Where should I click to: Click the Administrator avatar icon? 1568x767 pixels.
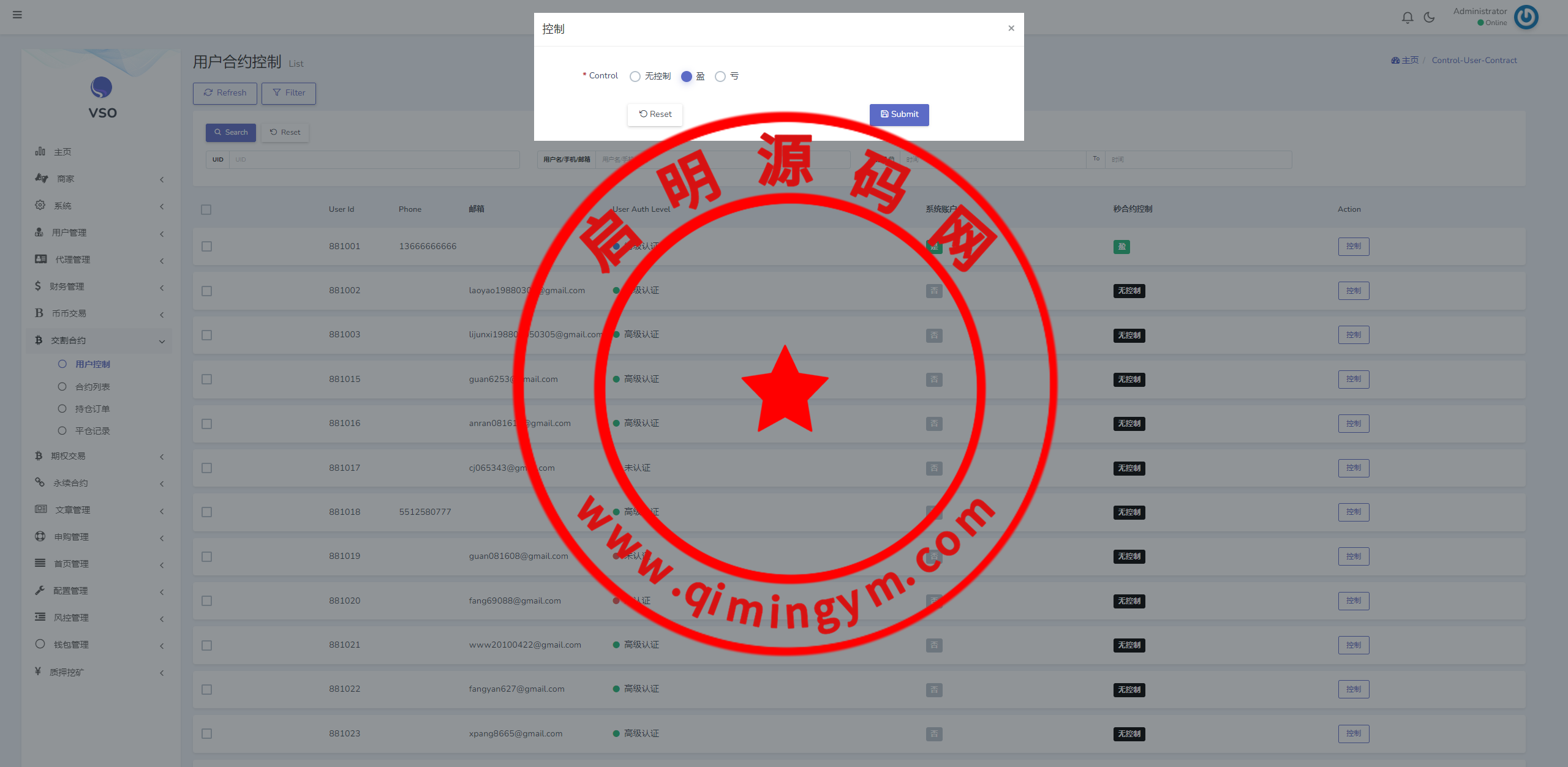(x=1526, y=17)
